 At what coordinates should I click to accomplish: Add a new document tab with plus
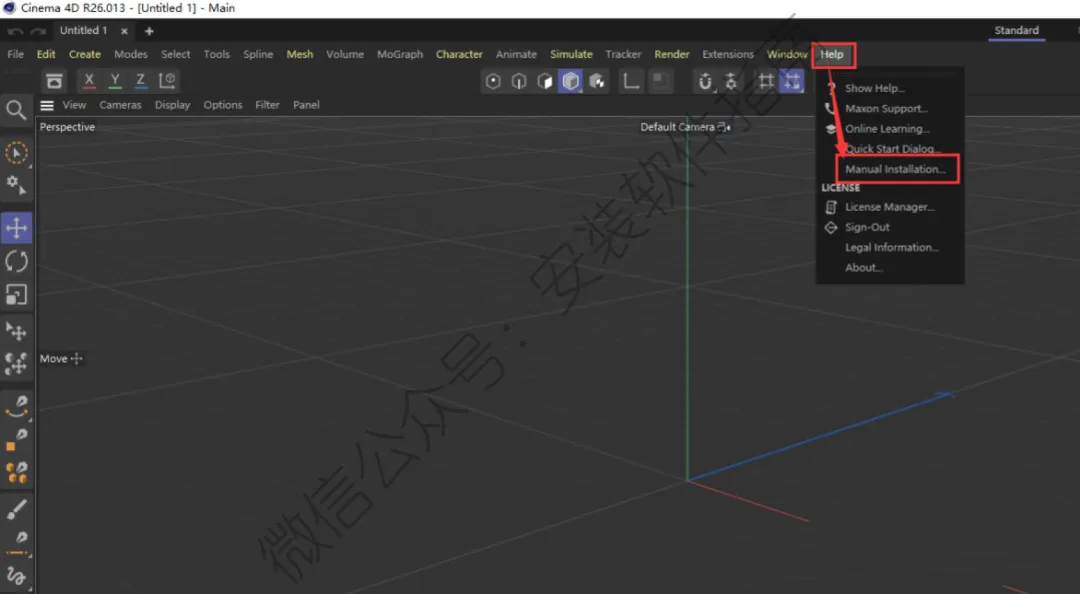149,31
